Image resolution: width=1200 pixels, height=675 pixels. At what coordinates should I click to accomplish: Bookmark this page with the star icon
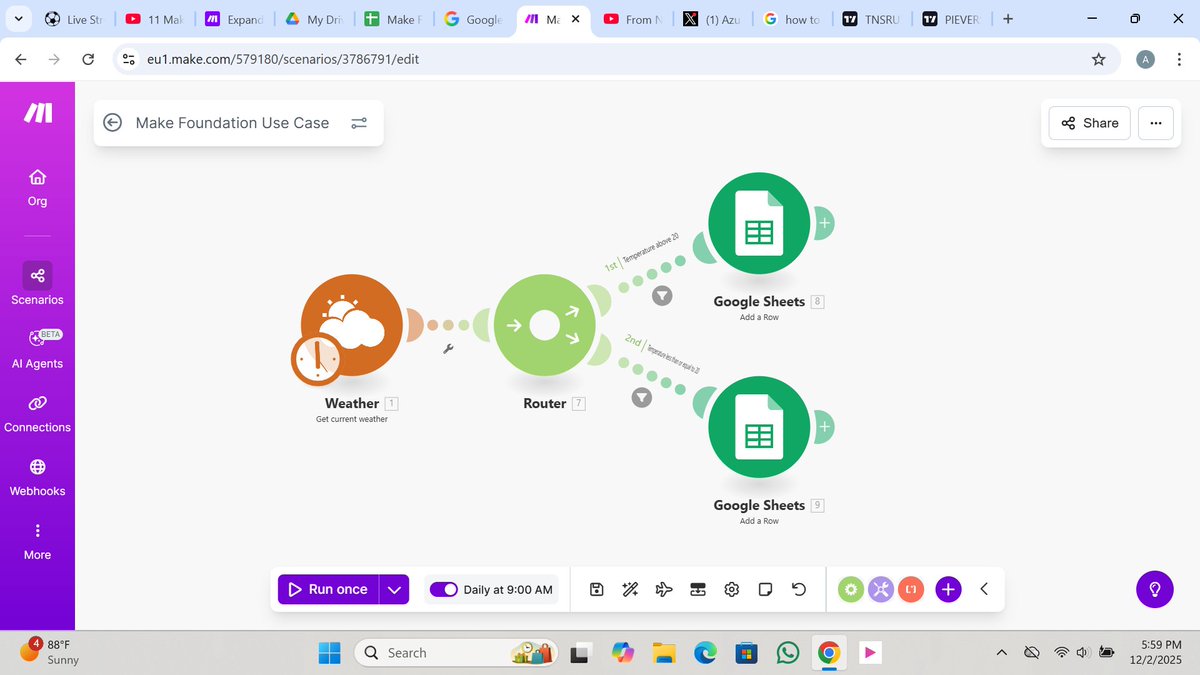(x=1099, y=59)
